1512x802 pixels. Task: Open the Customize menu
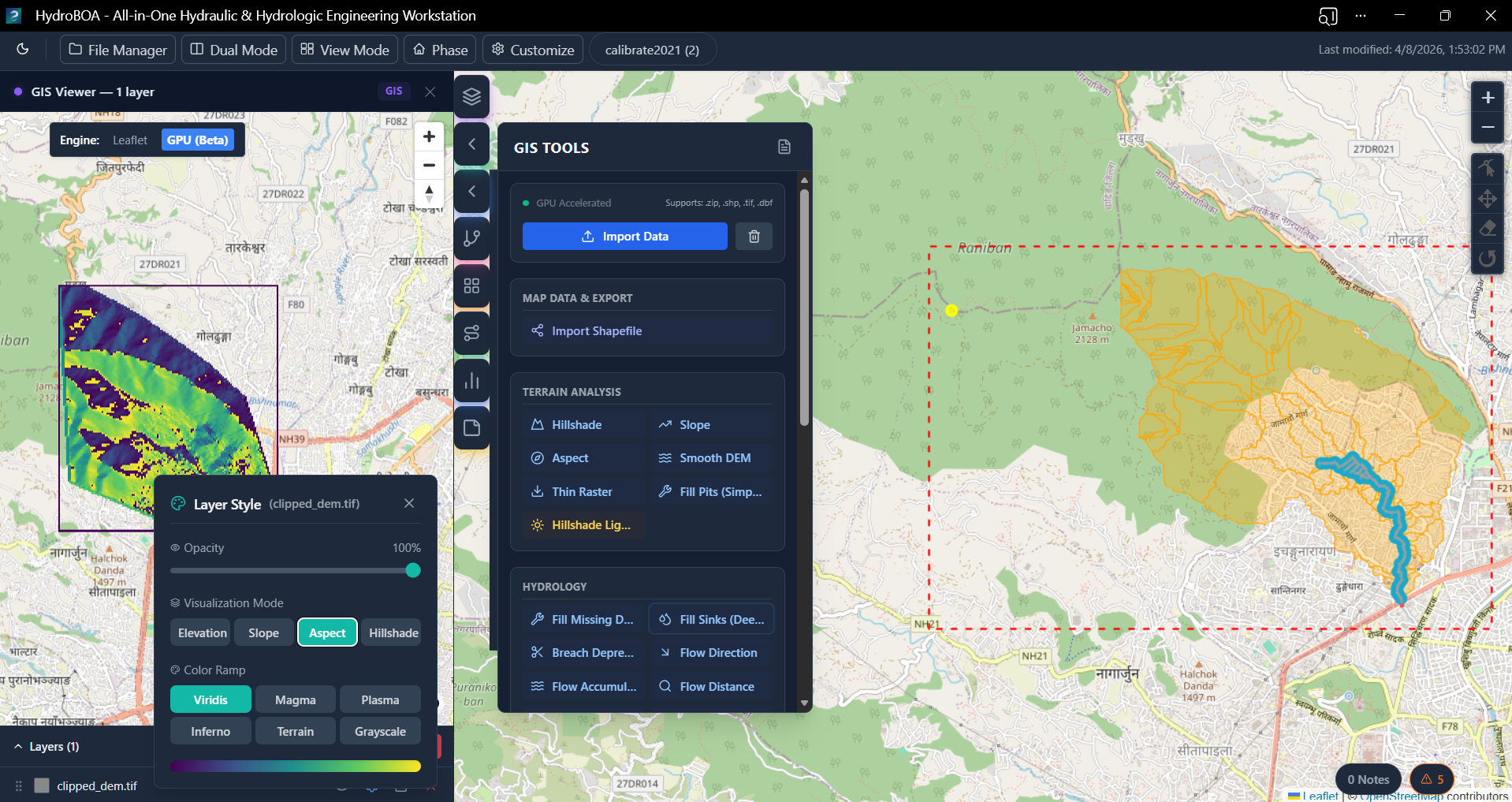click(x=533, y=50)
